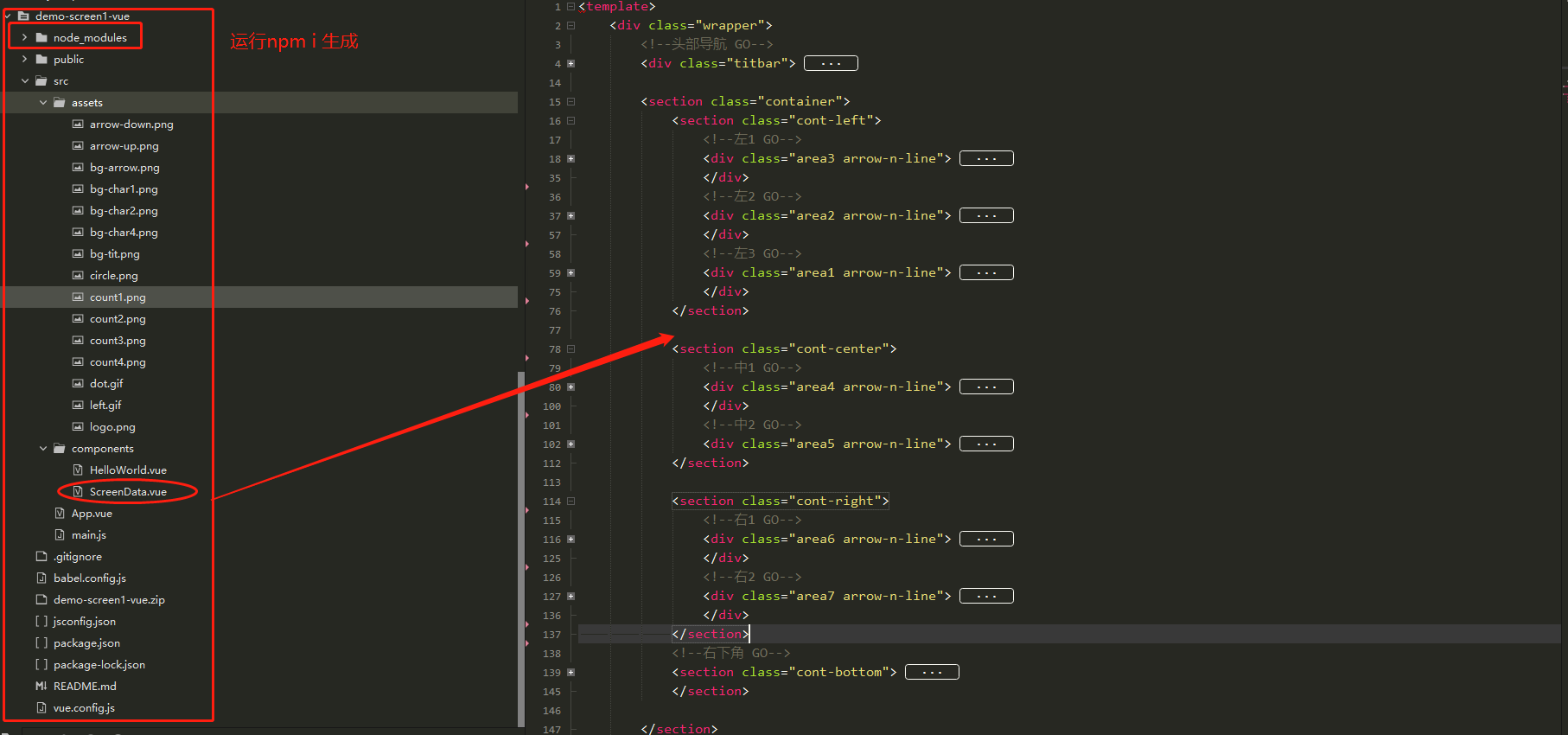Click the file tree vertical scrollbar
The image size is (1568, 735).
[520, 545]
